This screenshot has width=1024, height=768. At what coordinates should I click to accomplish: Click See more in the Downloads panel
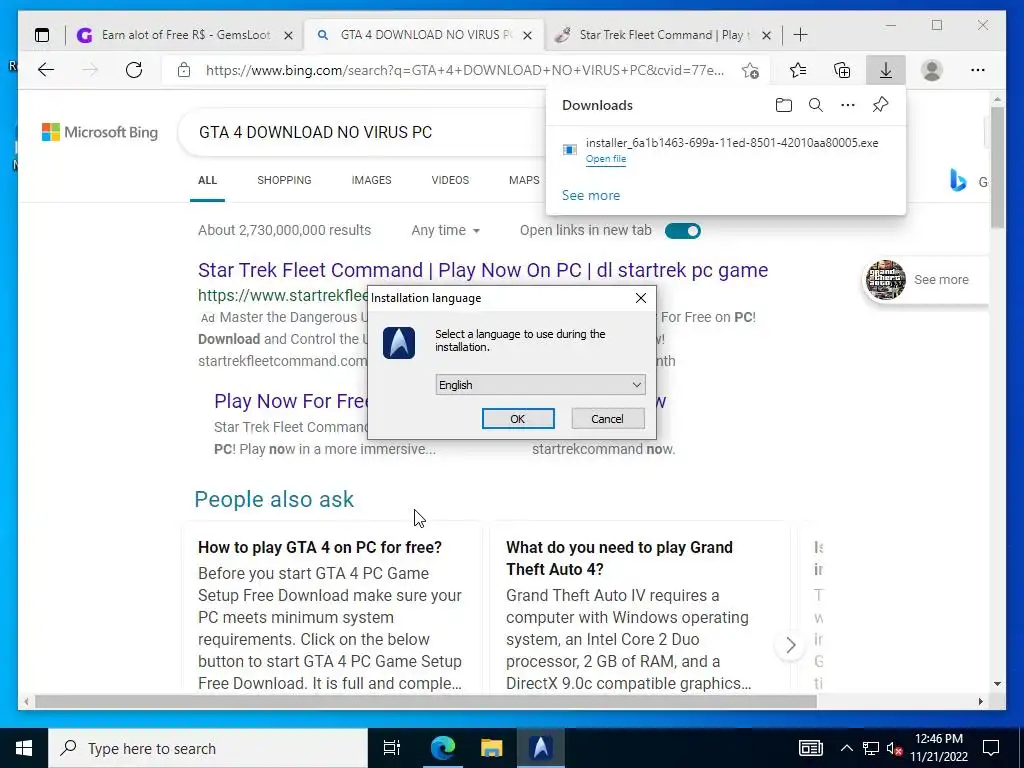click(x=590, y=195)
